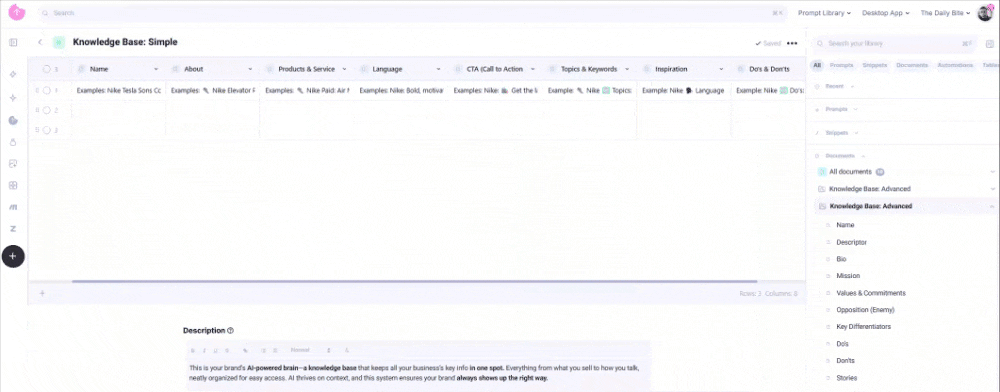This screenshot has height=392, width=1000.
Task: Toggle bold in the description toolbar
Action: click(193, 351)
